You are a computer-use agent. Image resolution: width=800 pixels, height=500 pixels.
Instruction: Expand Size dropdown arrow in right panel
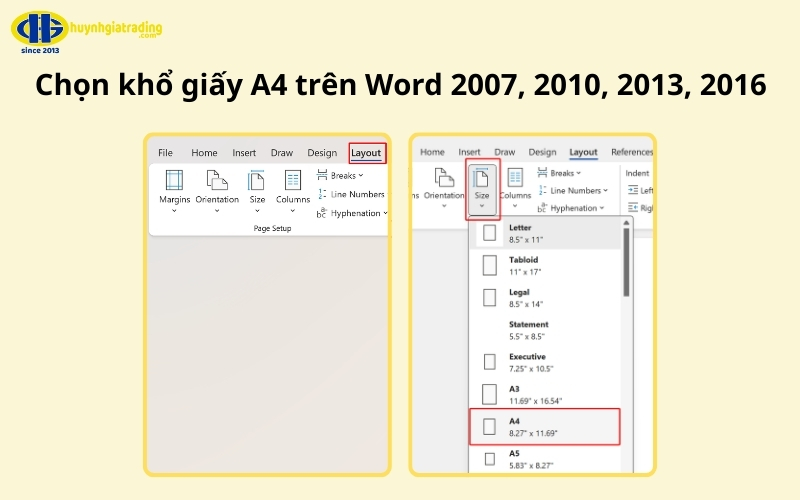coord(482,206)
